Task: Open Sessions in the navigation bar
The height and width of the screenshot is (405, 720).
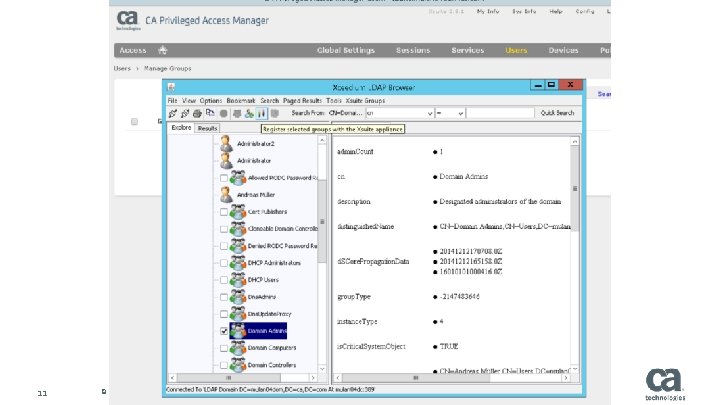Action: pyautogui.click(x=413, y=50)
